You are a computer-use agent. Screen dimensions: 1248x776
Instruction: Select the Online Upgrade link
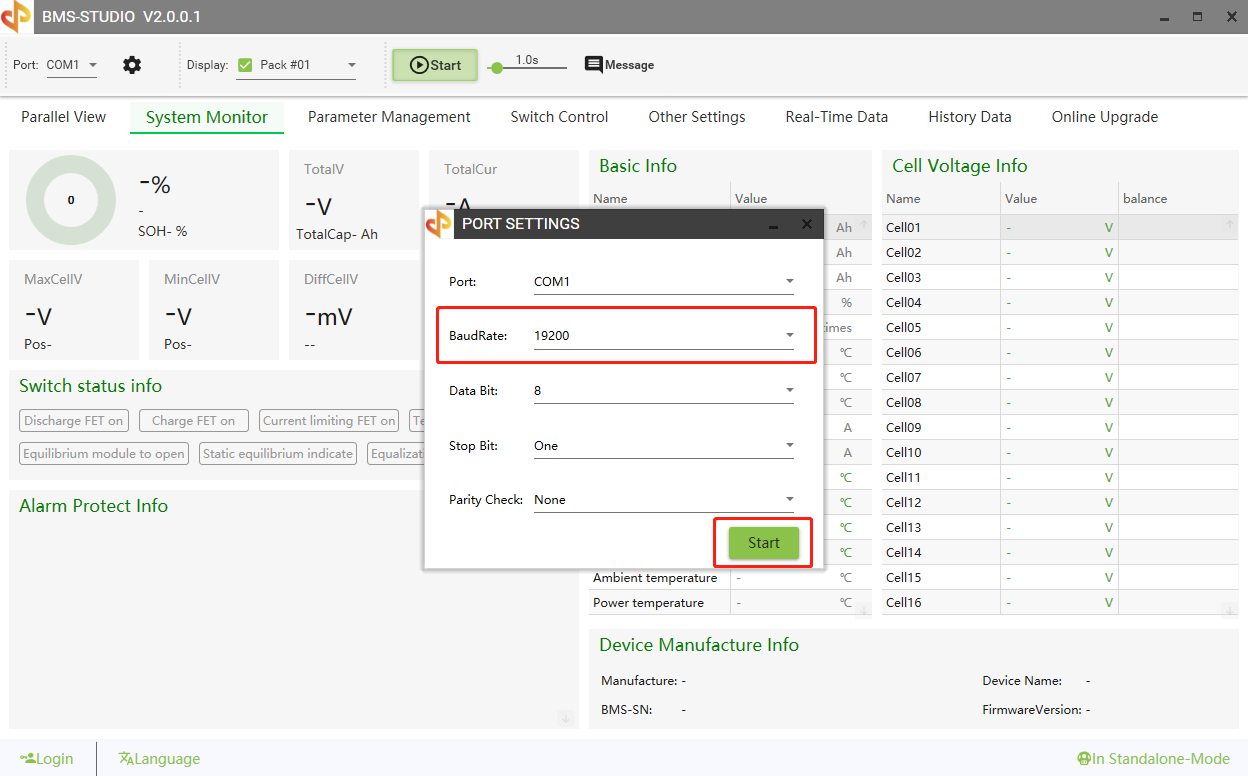pos(1104,116)
